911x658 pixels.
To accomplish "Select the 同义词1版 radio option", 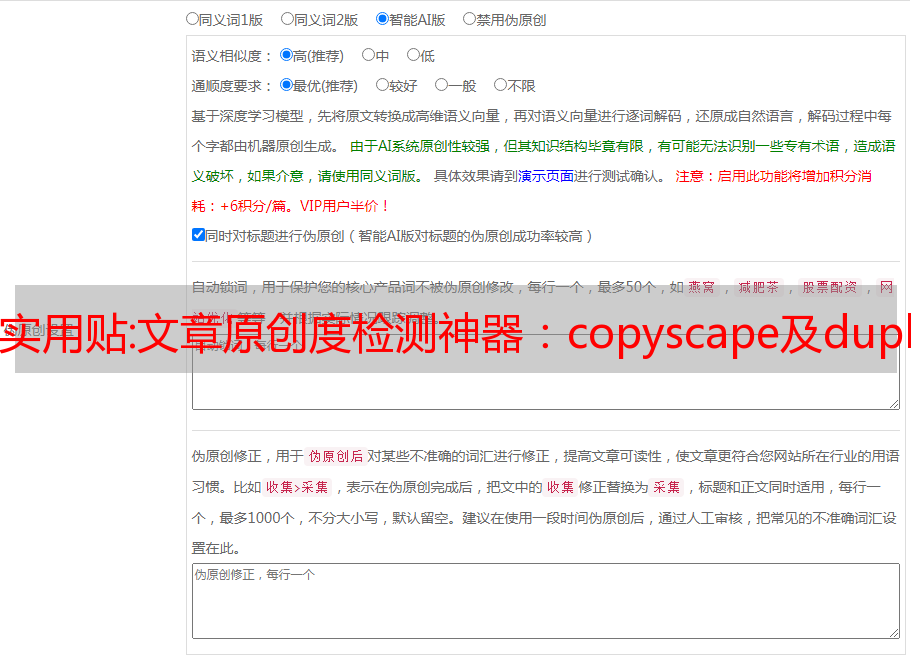I will pyautogui.click(x=192, y=19).
